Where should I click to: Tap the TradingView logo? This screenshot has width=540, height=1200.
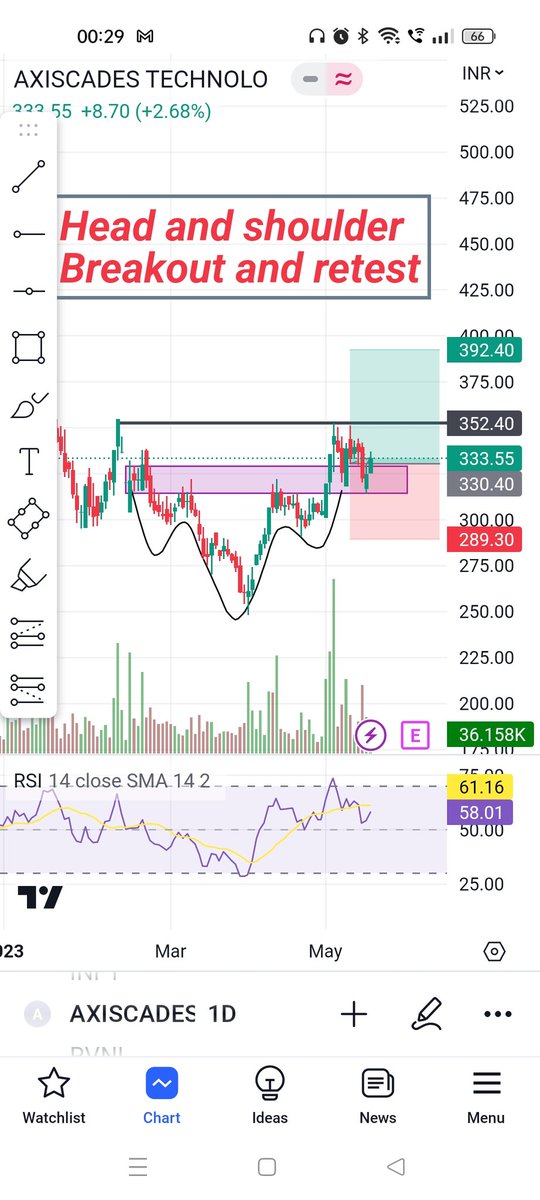pyautogui.click(x=41, y=897)
